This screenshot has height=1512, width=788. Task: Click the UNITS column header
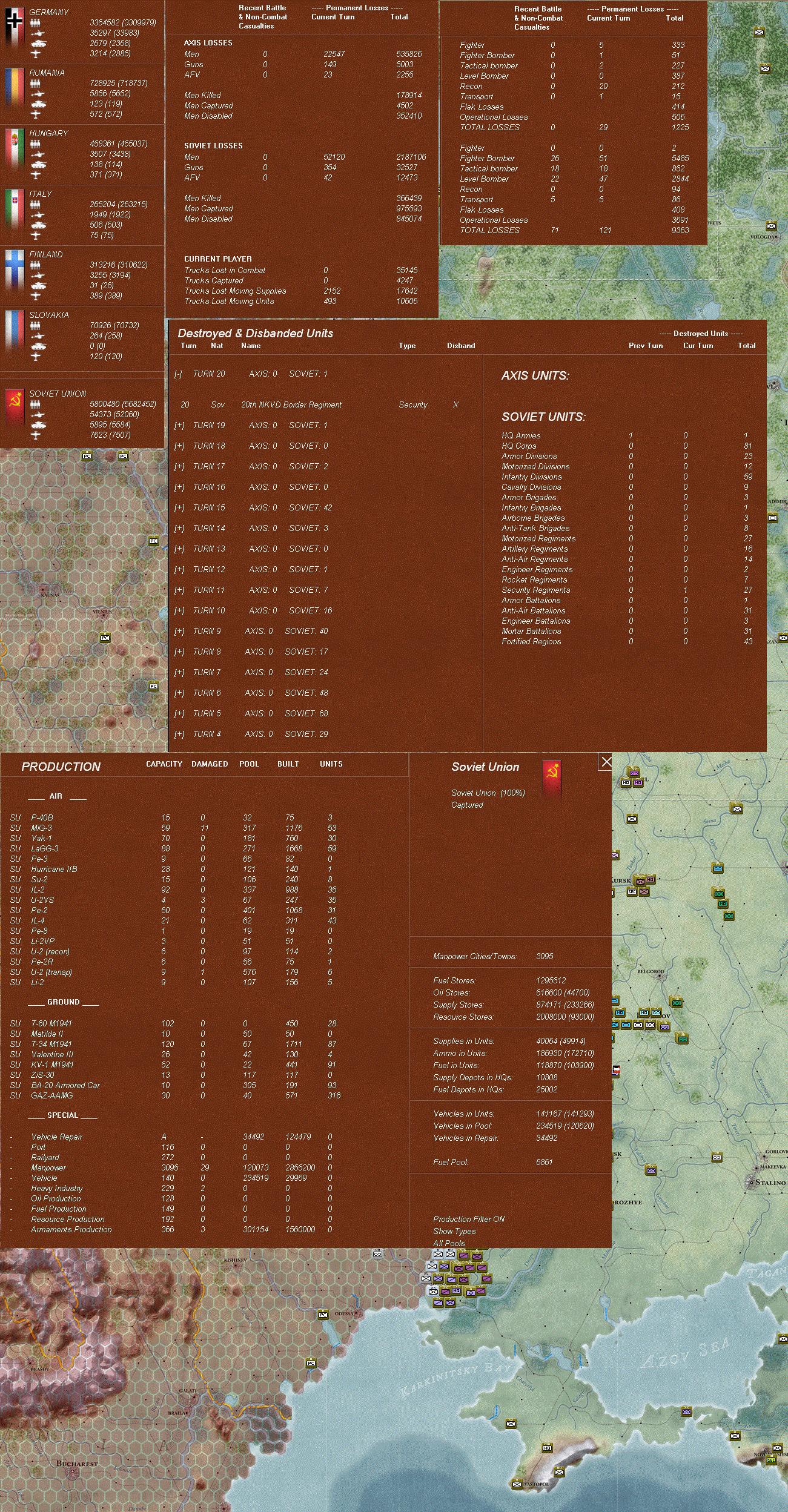[x=331, y=764]
